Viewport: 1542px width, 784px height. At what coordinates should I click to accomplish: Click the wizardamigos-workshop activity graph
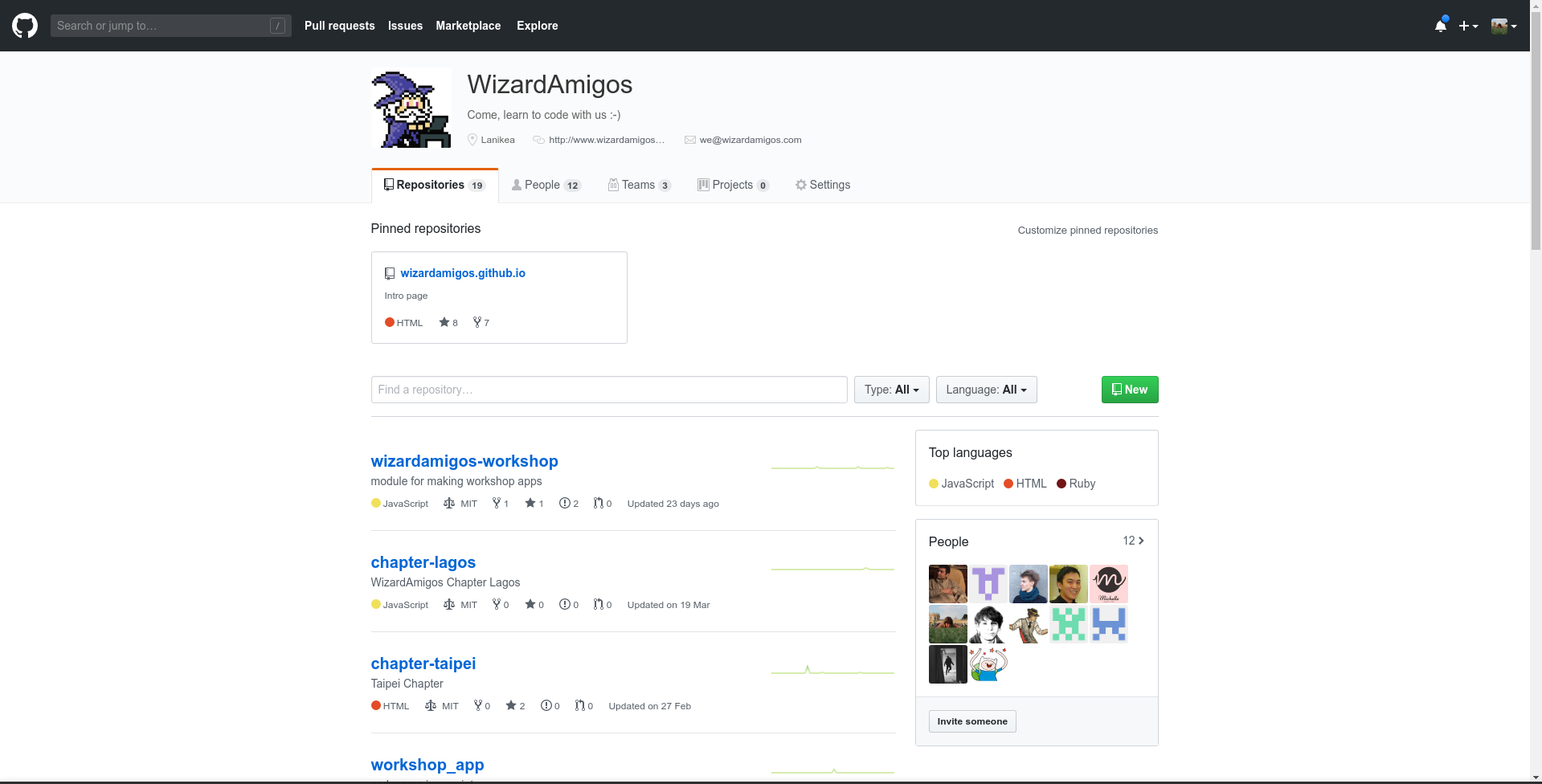(x=832, y=467)
